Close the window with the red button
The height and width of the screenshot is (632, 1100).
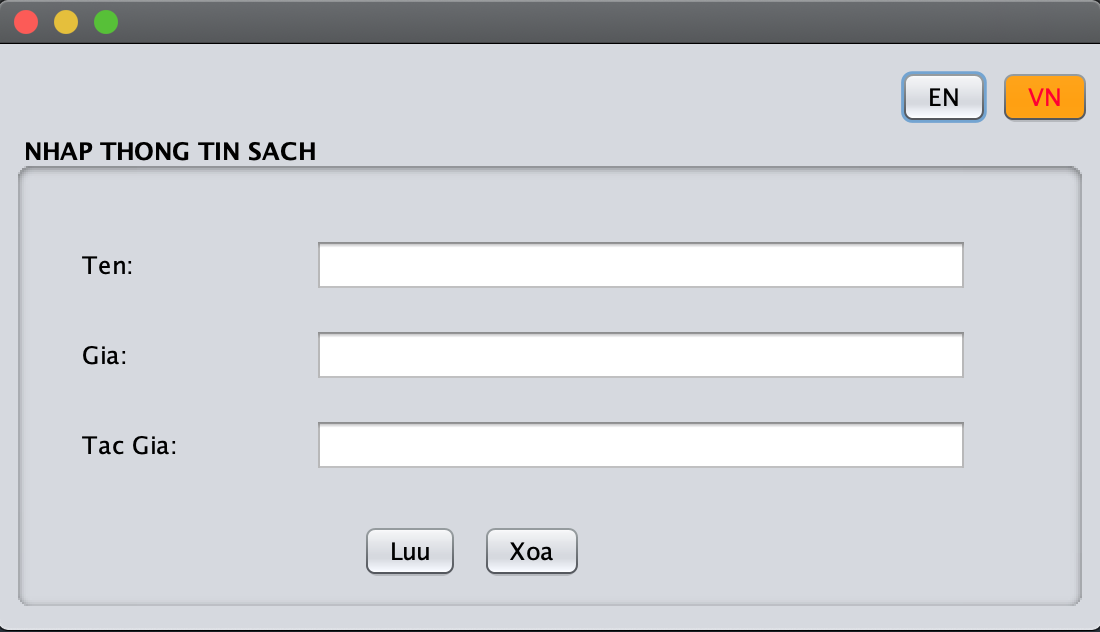pyautogui.click(x=26, y=22)
